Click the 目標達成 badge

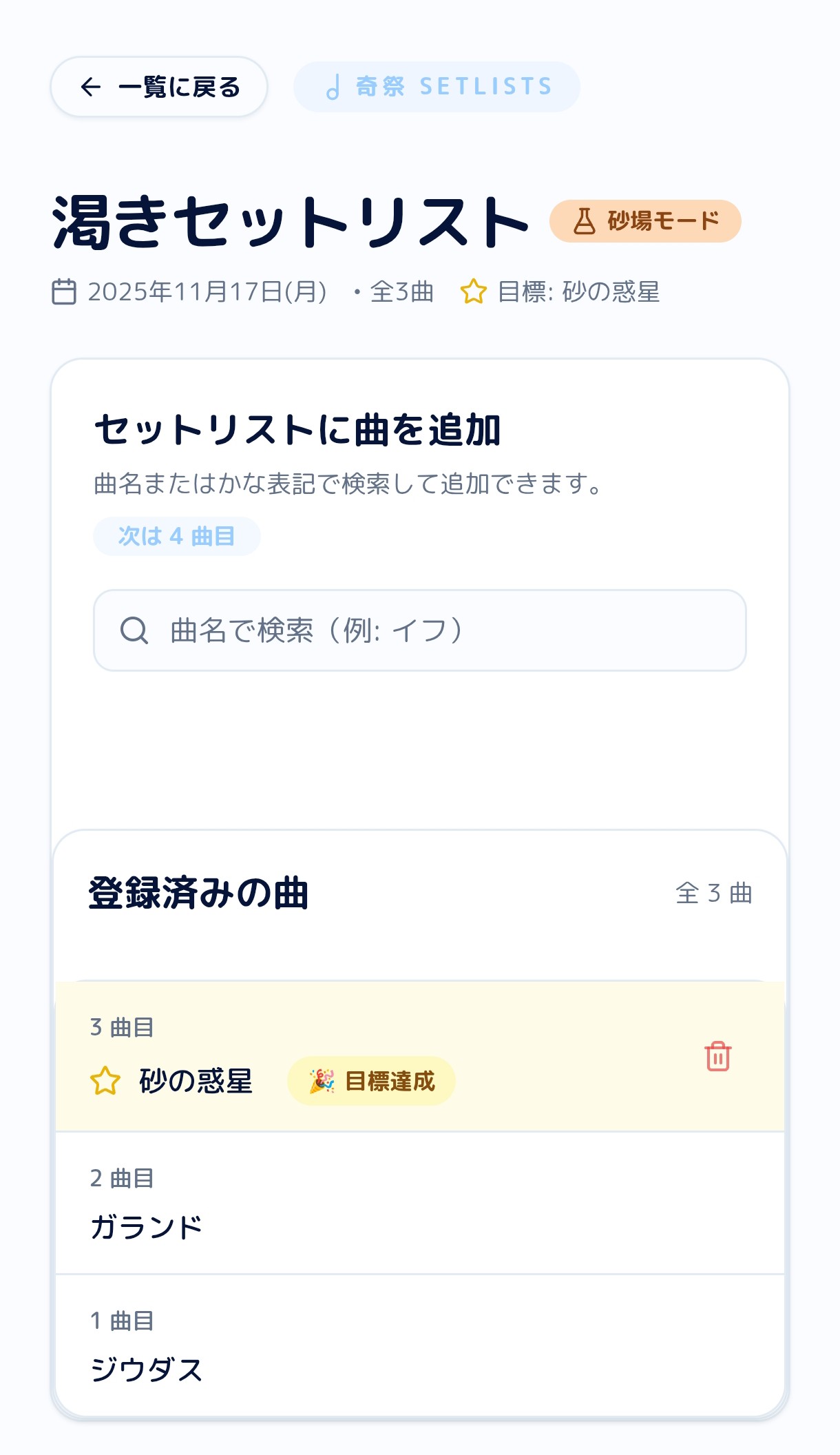371,1081
